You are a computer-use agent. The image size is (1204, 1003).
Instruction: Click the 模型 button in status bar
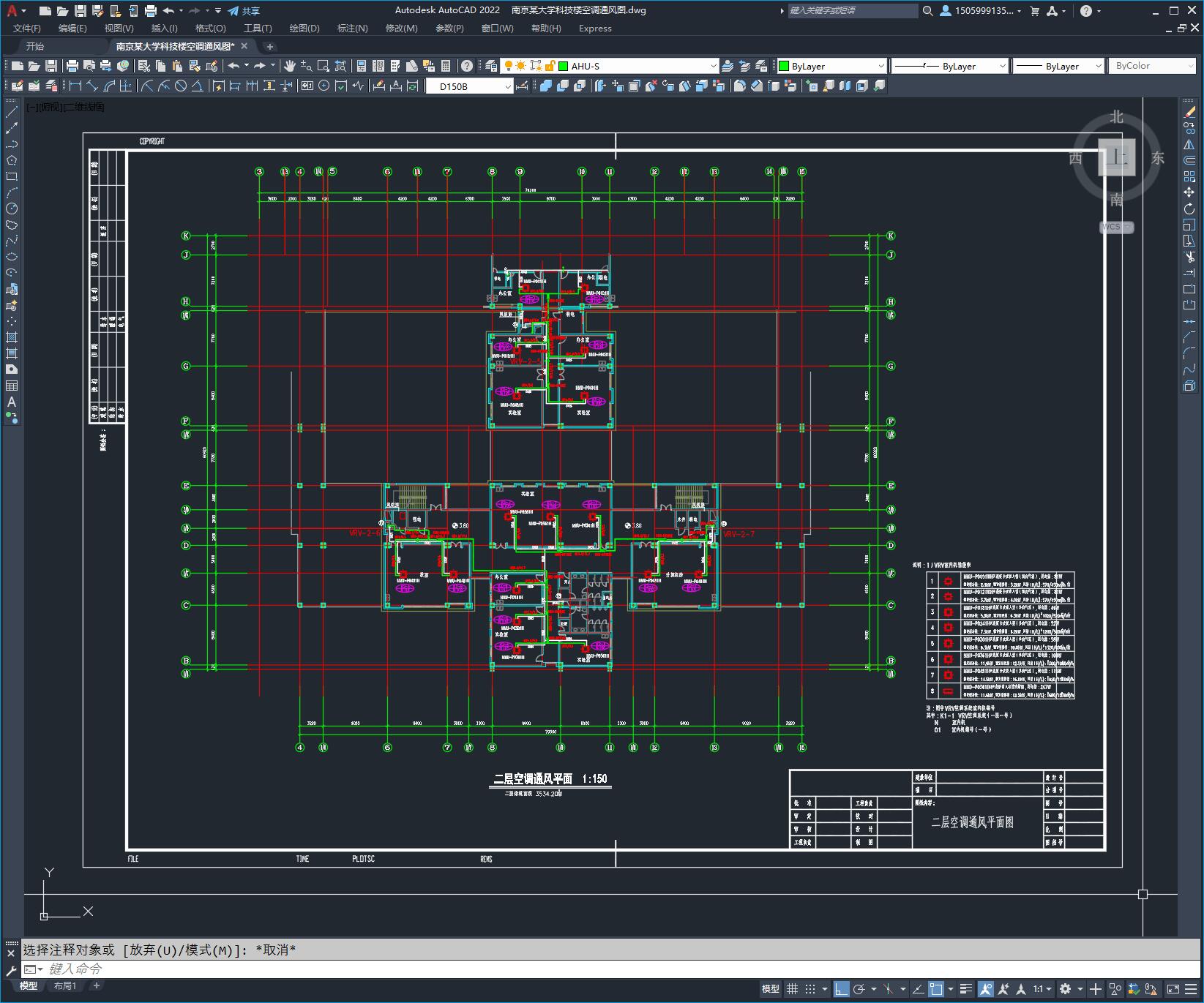coord(771,989)
